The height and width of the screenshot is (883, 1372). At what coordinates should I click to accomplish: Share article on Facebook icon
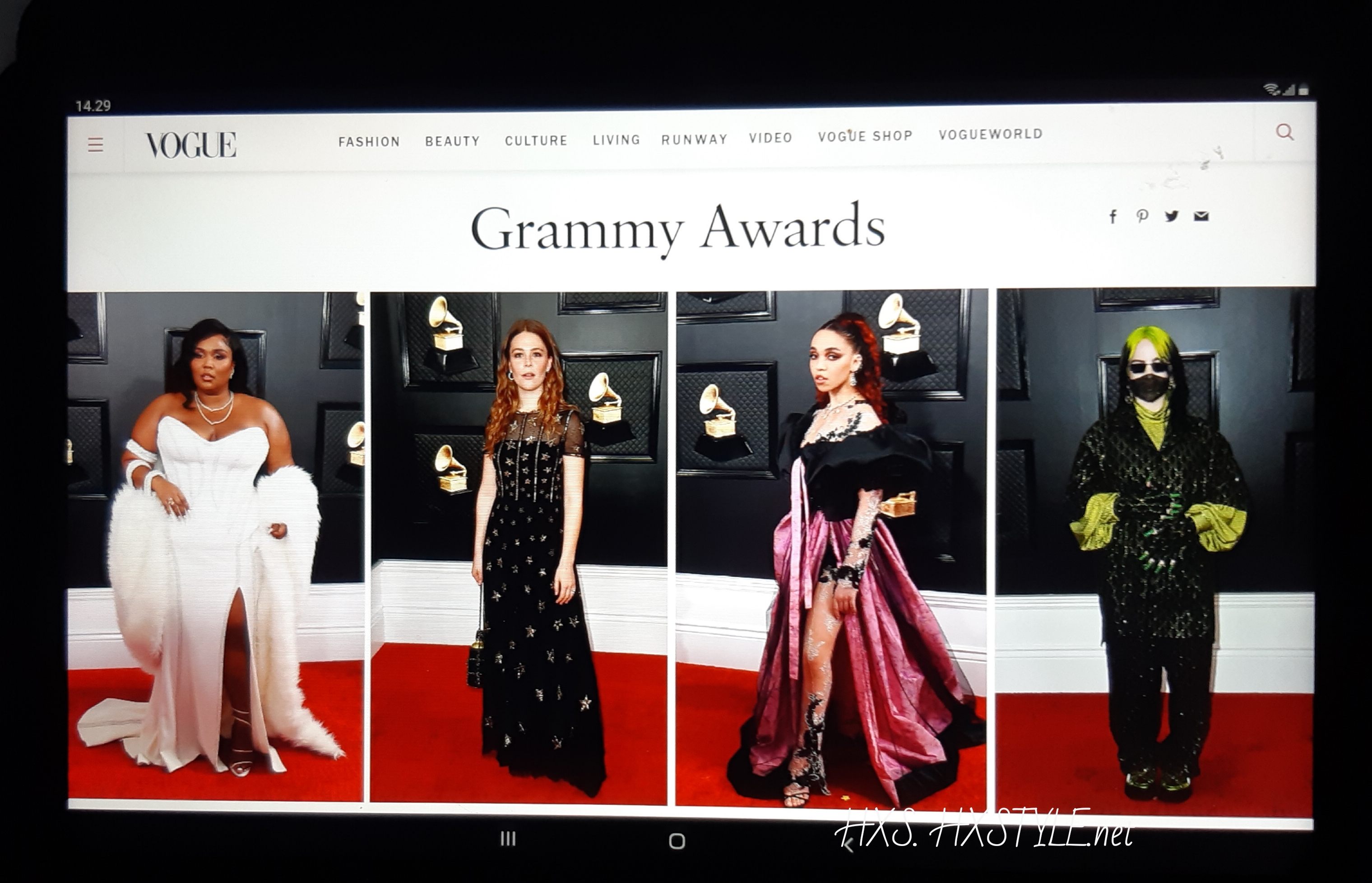click(x=1113, y=217)
